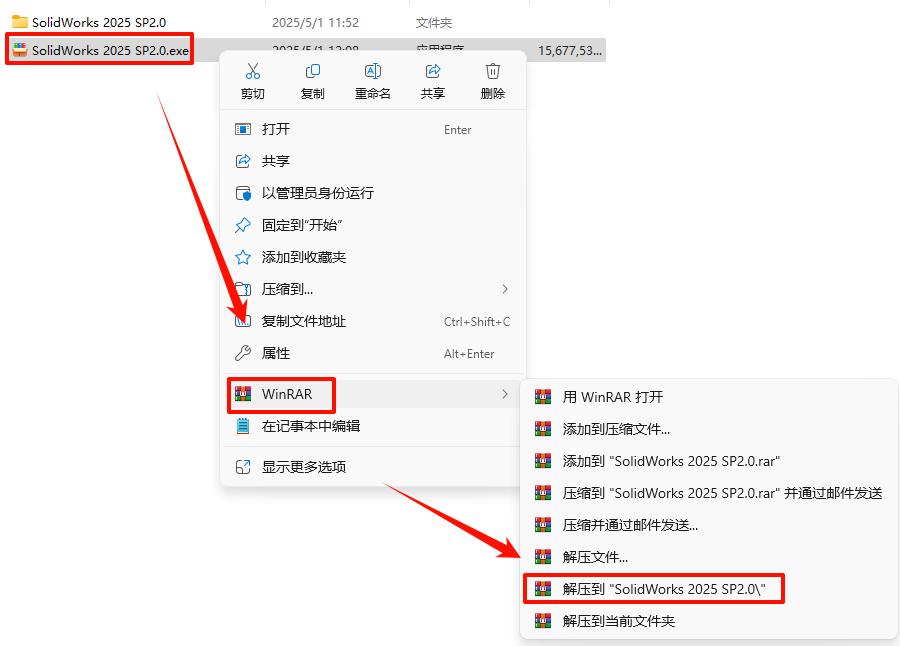Choose Pin to Start (固定到"开始")
Viewport: 900px width, 646px height.
[x=373, y=225]
